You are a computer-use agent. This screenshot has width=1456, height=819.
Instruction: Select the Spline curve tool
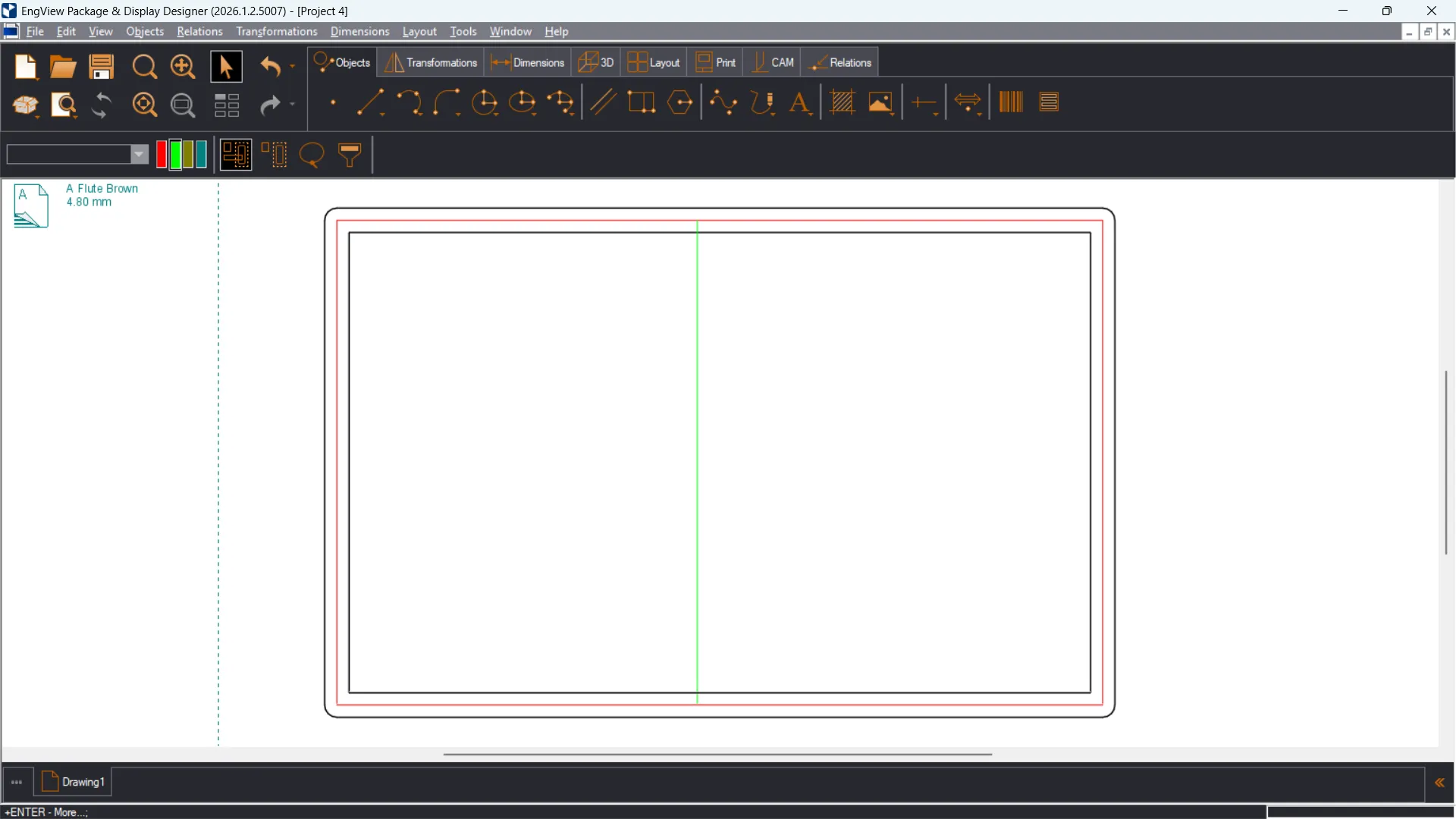(723, 102)
